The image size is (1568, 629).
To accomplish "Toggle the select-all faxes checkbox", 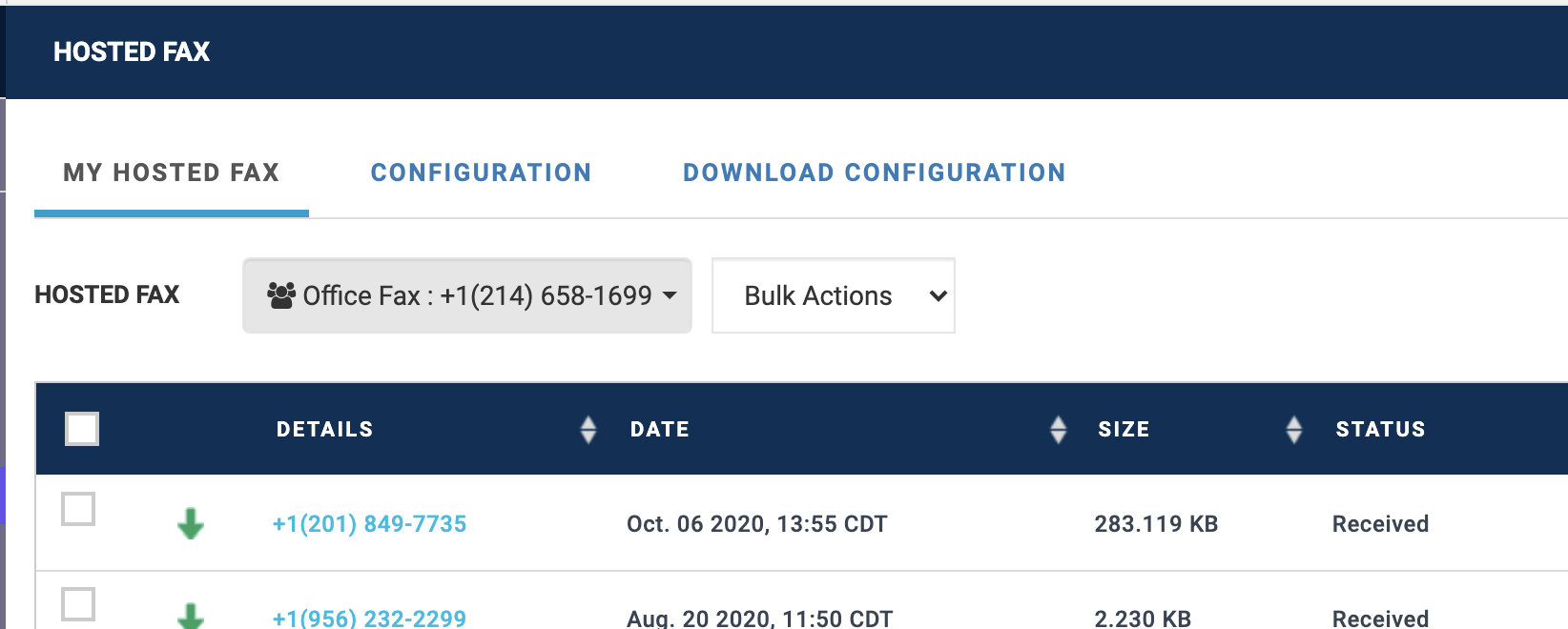I will (82, 429).
